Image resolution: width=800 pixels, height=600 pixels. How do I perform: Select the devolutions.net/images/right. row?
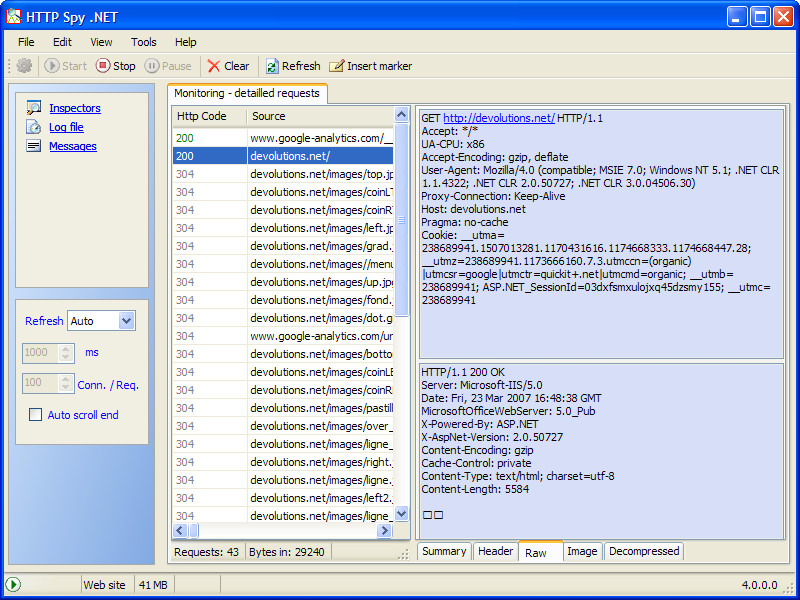pos(283,462)
